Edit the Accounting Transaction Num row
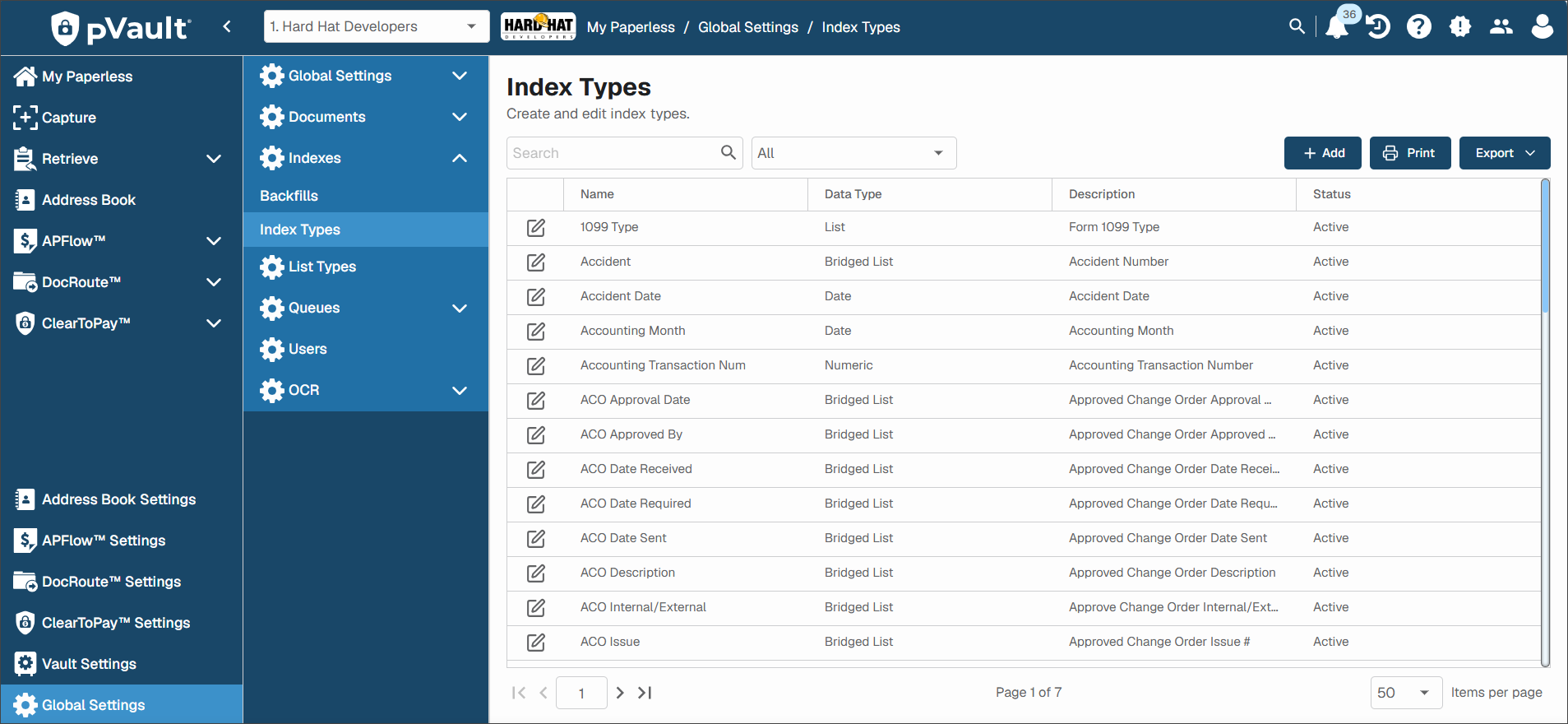 [x=536, y=366]
